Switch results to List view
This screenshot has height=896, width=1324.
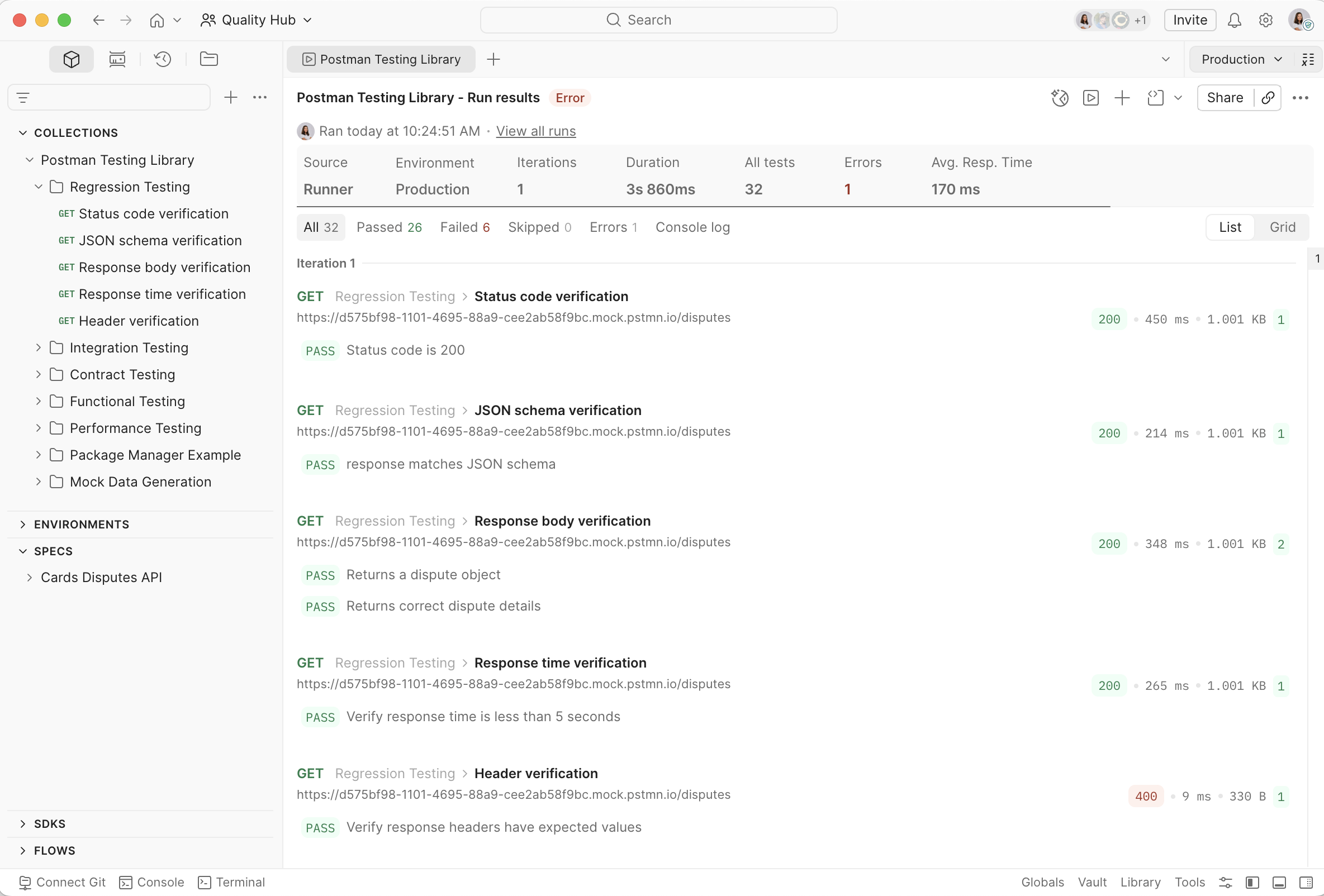1230,227
